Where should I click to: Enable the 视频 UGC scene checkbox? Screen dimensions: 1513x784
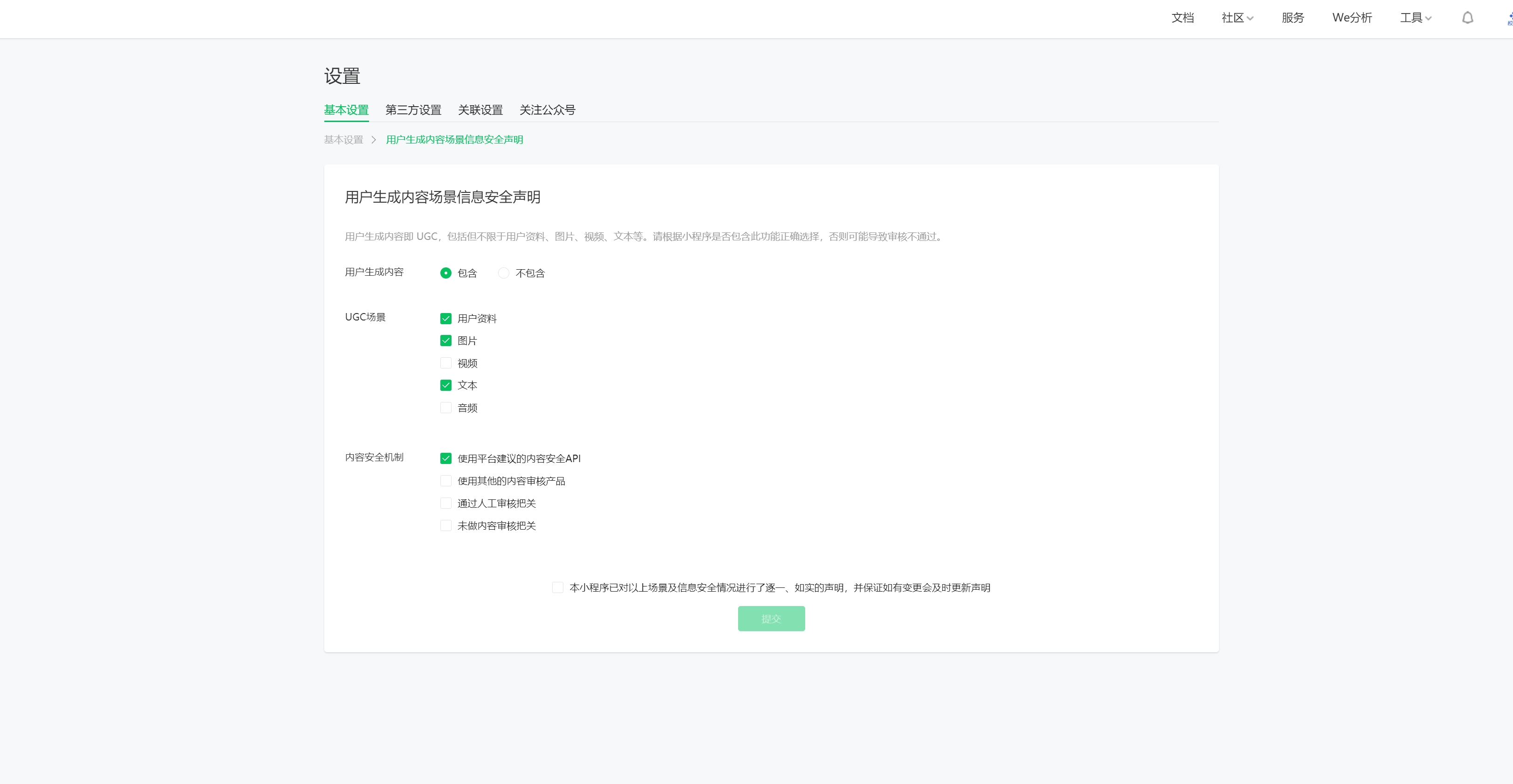(x=446, y=363)
